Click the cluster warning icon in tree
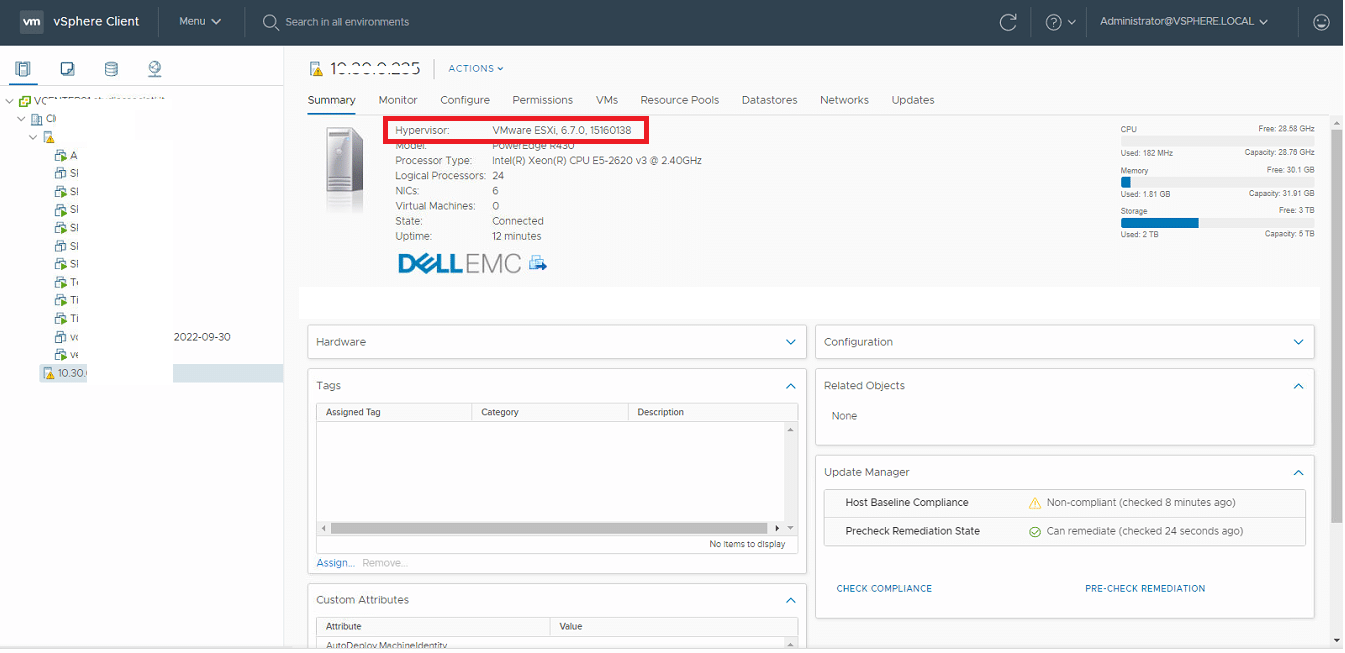Screen dimensions: 1345x653 pyautogui.click(x=48, y=137)
